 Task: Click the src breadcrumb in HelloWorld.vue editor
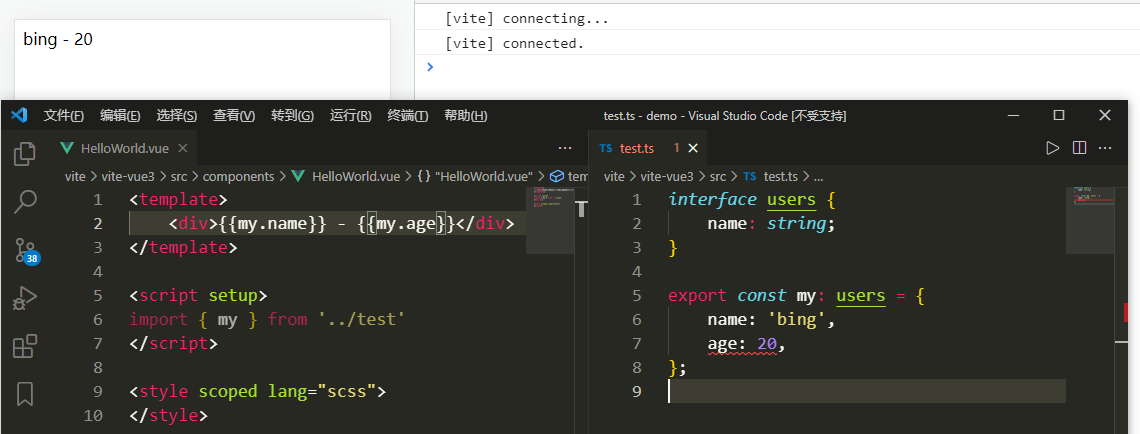coord(179,176)
